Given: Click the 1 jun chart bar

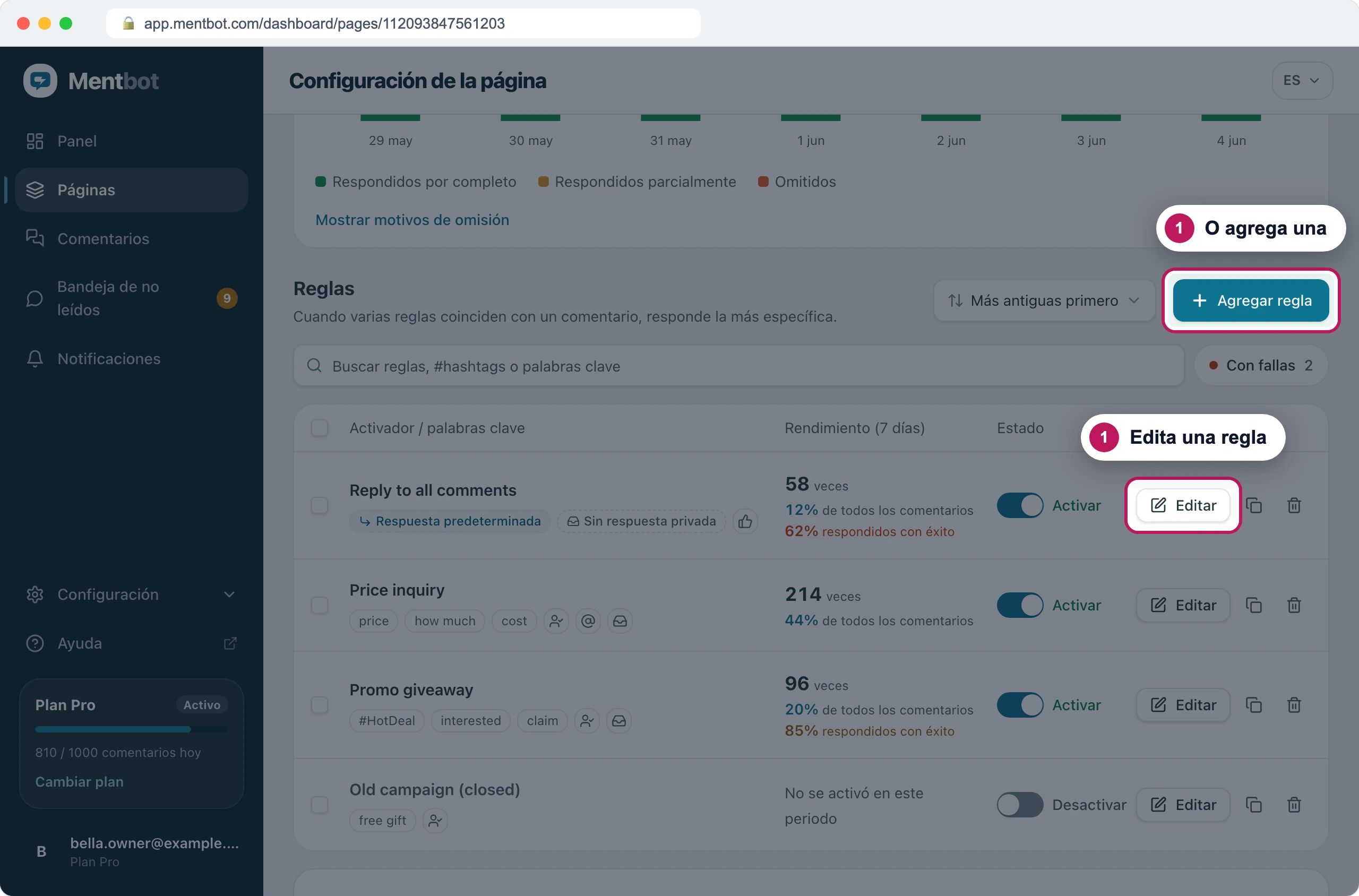Looking at the screenshot, I should pos(811,118).
